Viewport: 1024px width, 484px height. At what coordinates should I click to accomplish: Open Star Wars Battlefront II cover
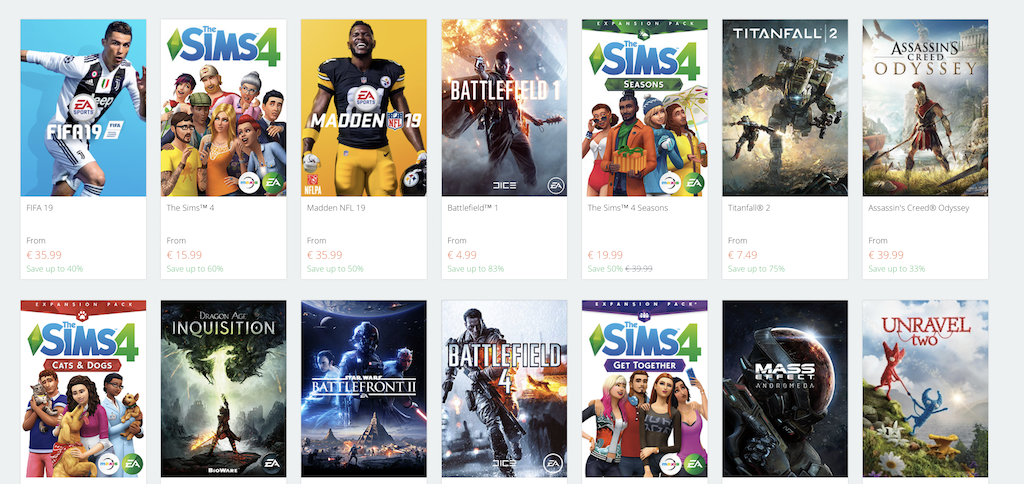point(364,389)
